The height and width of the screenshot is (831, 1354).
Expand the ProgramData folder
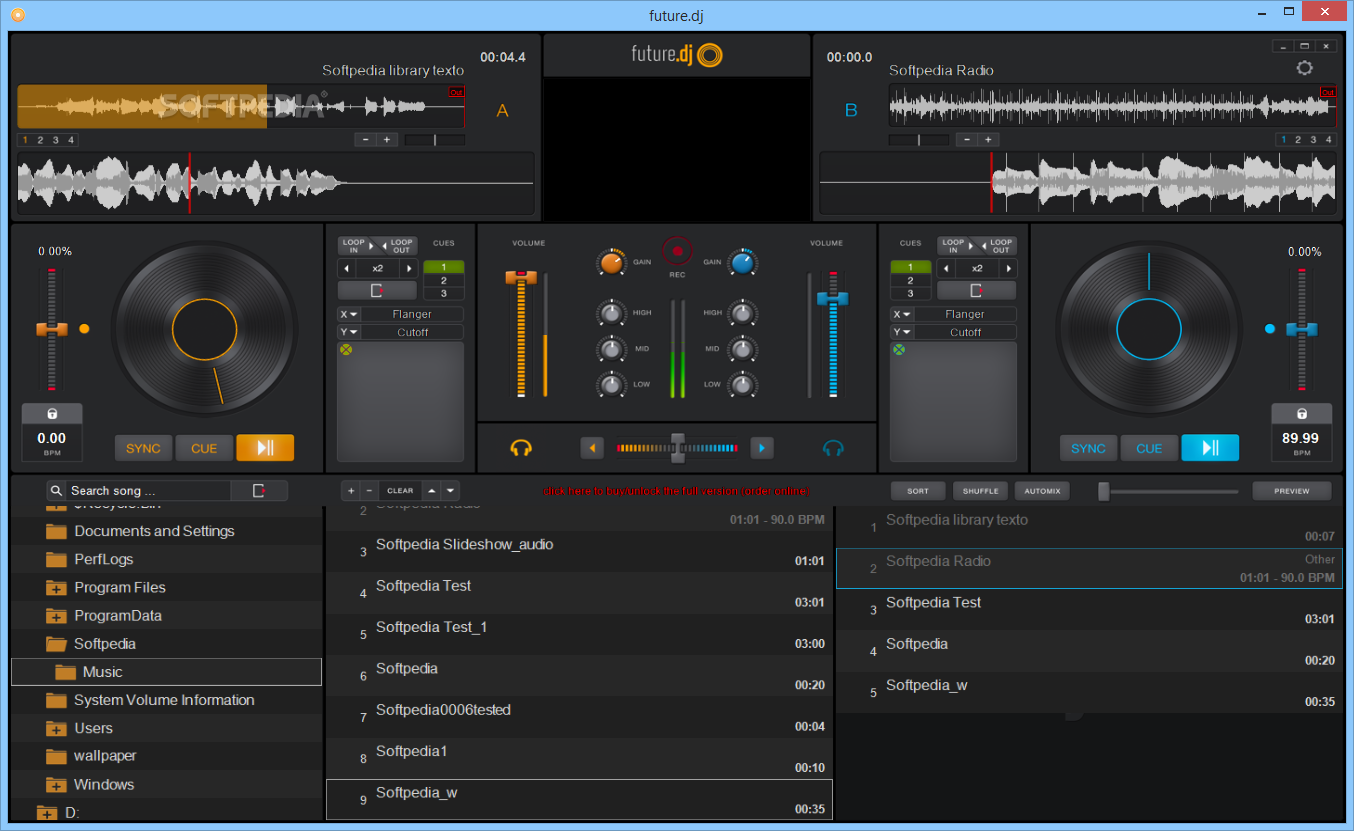click(56, 616)
